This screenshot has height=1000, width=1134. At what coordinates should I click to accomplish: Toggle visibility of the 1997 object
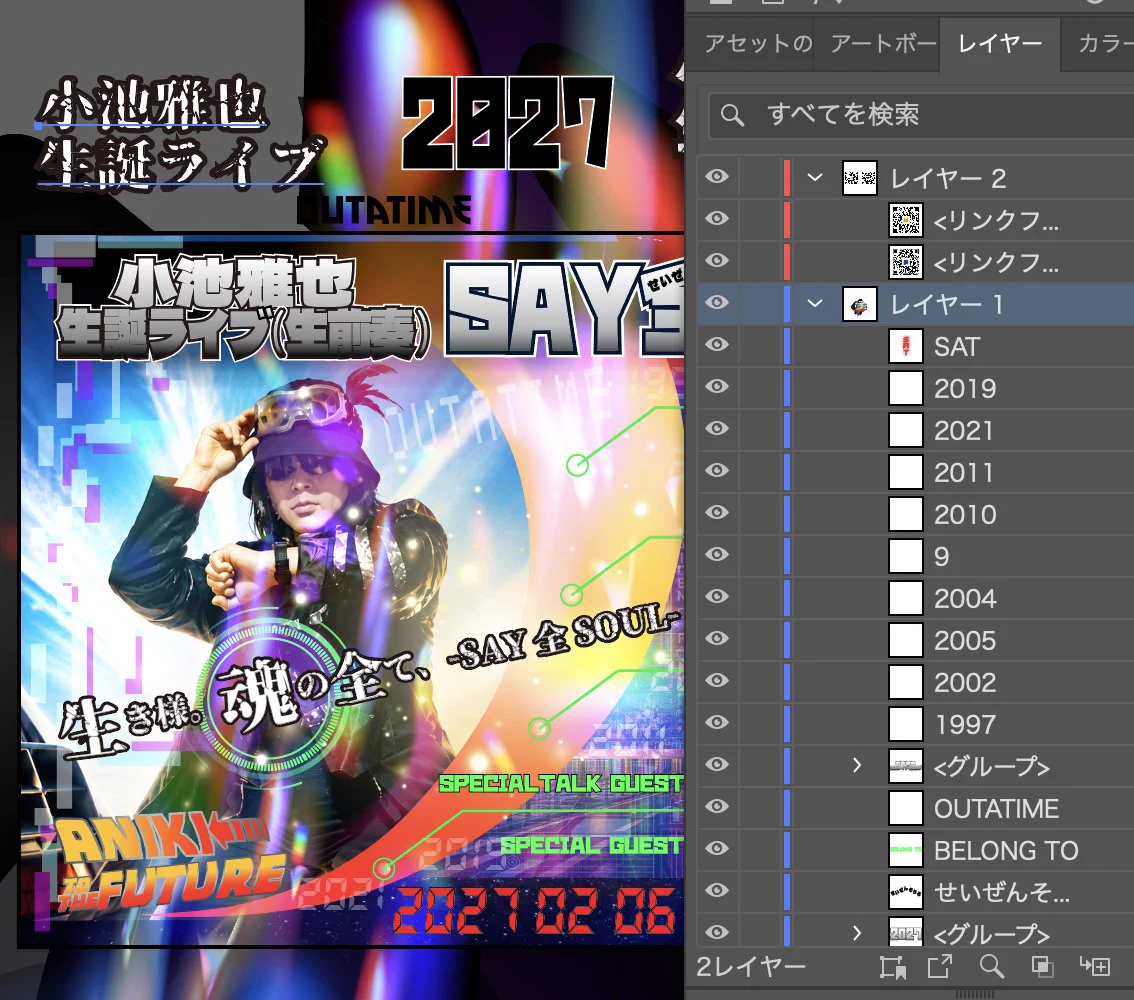point(717,722)
